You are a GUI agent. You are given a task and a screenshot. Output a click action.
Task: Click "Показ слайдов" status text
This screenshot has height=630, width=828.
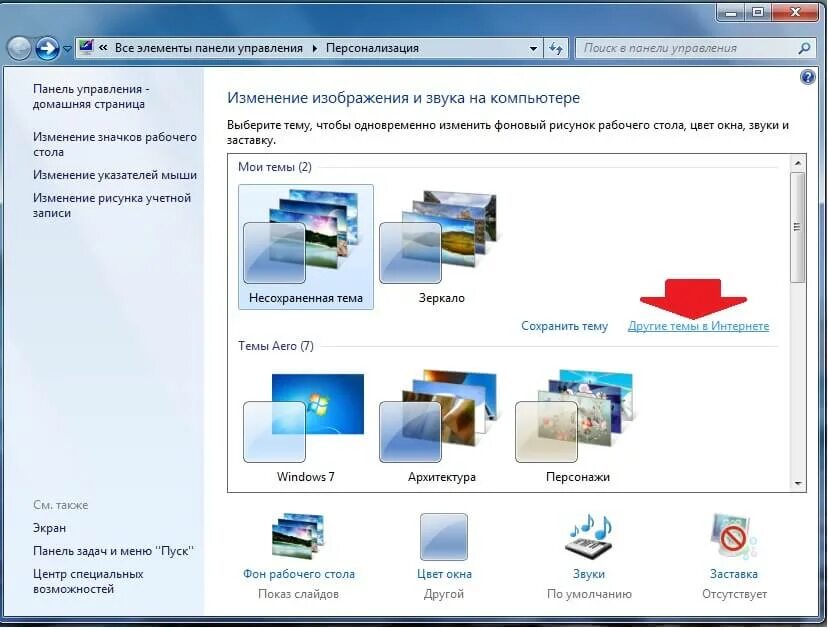pos(298,594)
